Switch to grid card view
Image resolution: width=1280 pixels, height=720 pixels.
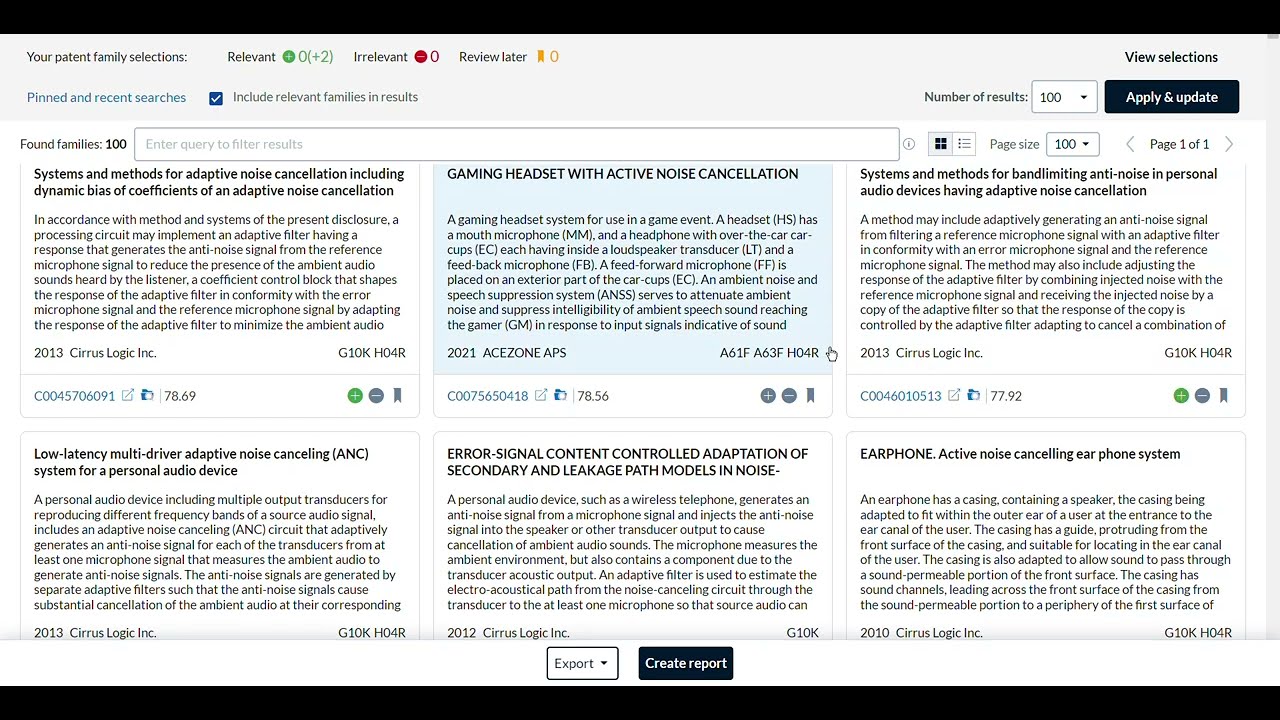941,144
